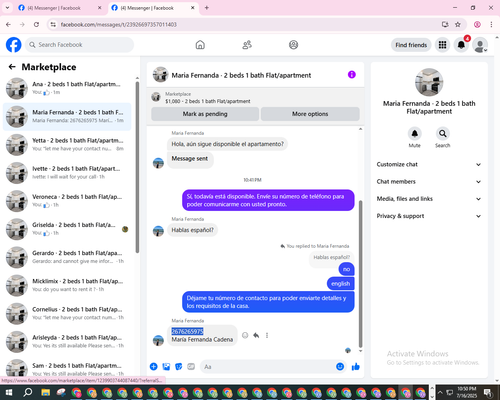Click the Search Facebook field
The width and height of the screenshot is (500, 400).
pos(79,45)
